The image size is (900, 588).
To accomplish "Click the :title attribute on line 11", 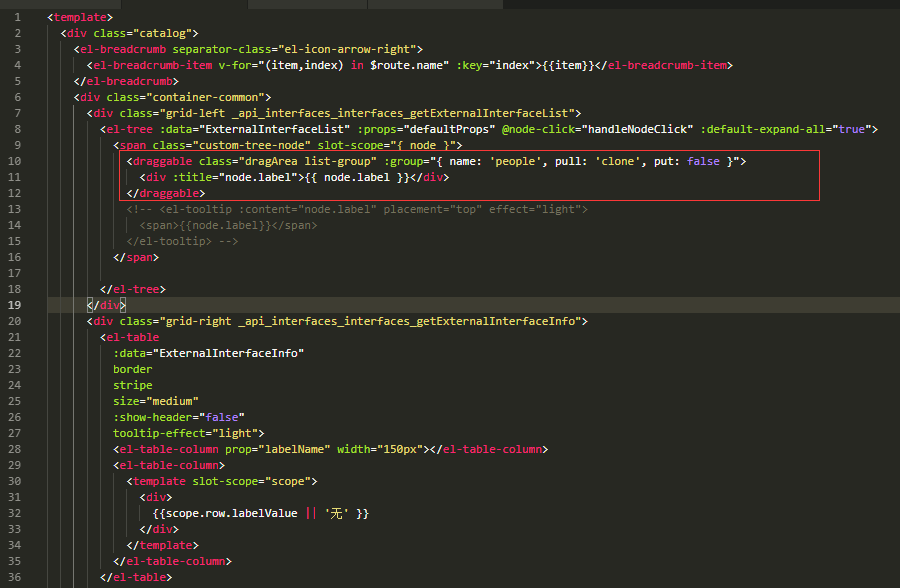I will tap(192, 177).
